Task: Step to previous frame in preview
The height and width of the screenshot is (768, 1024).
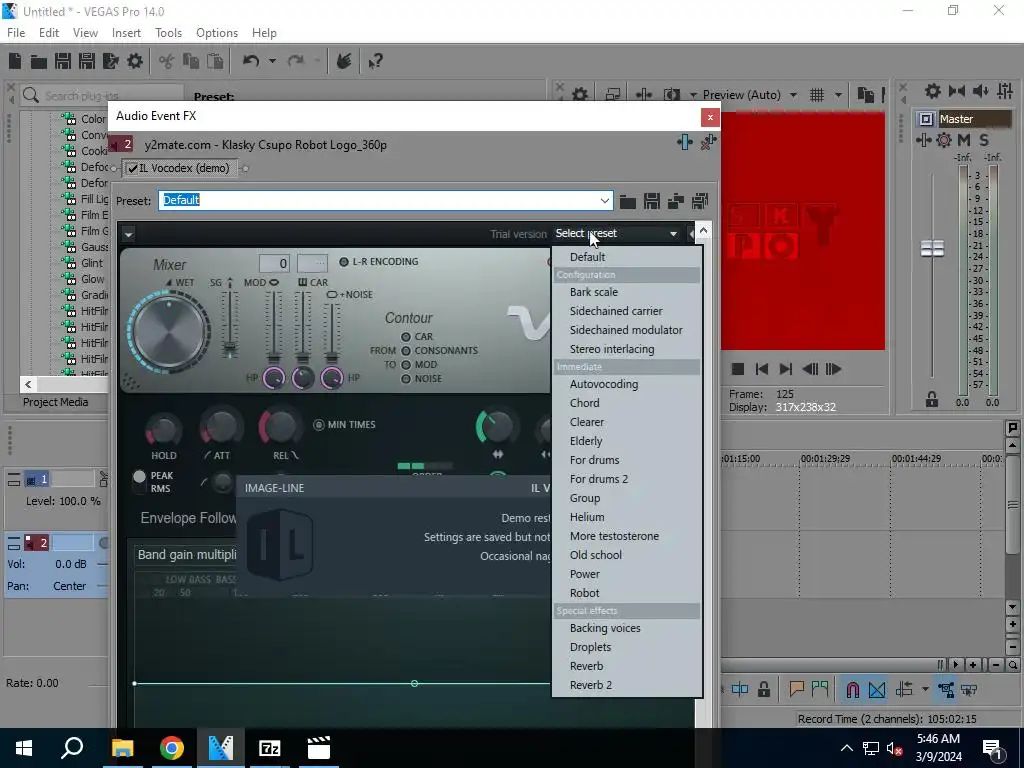Action: tap(810, 369)
